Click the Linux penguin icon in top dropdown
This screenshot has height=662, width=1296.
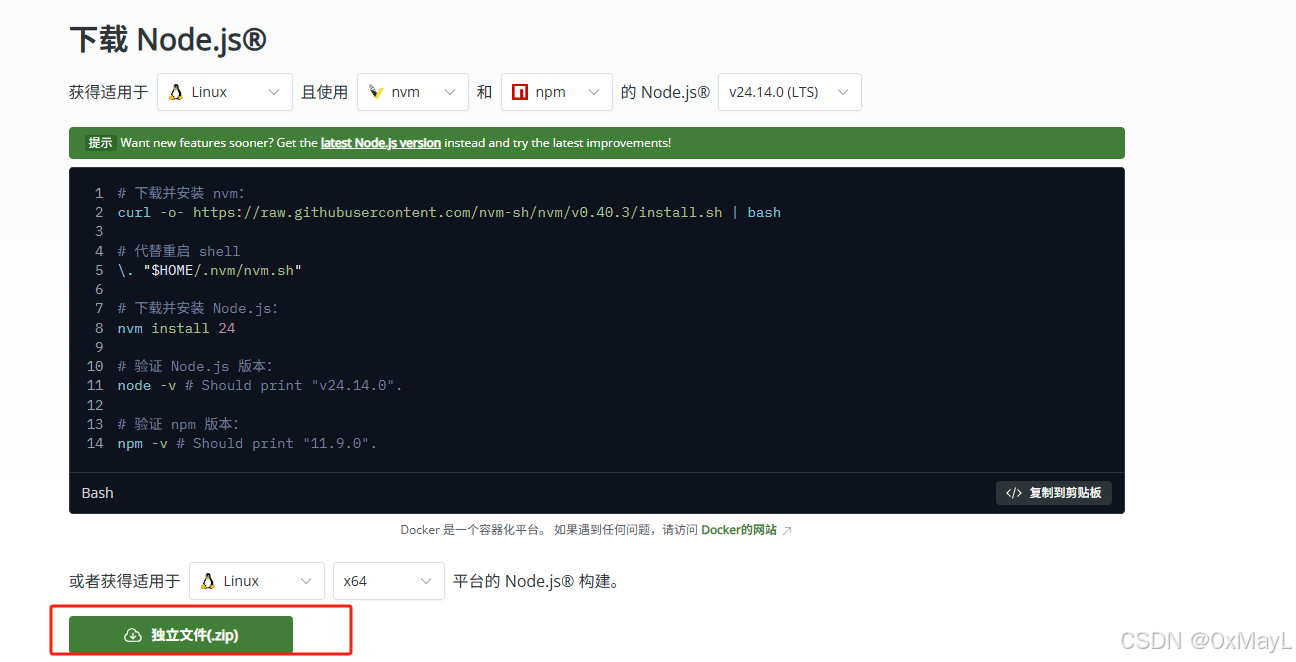176,92
